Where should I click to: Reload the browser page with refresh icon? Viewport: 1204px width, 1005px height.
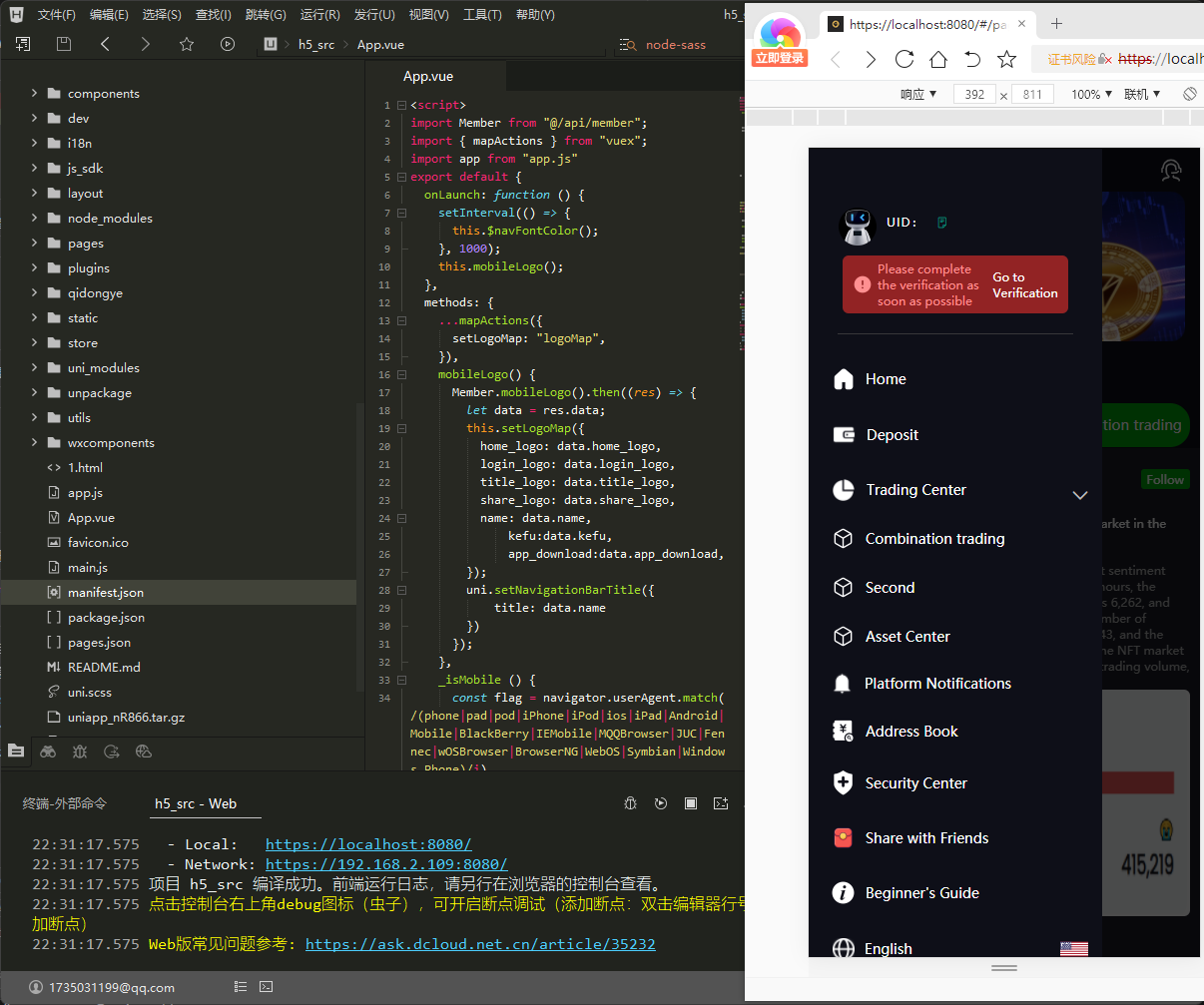coord(904,59)
